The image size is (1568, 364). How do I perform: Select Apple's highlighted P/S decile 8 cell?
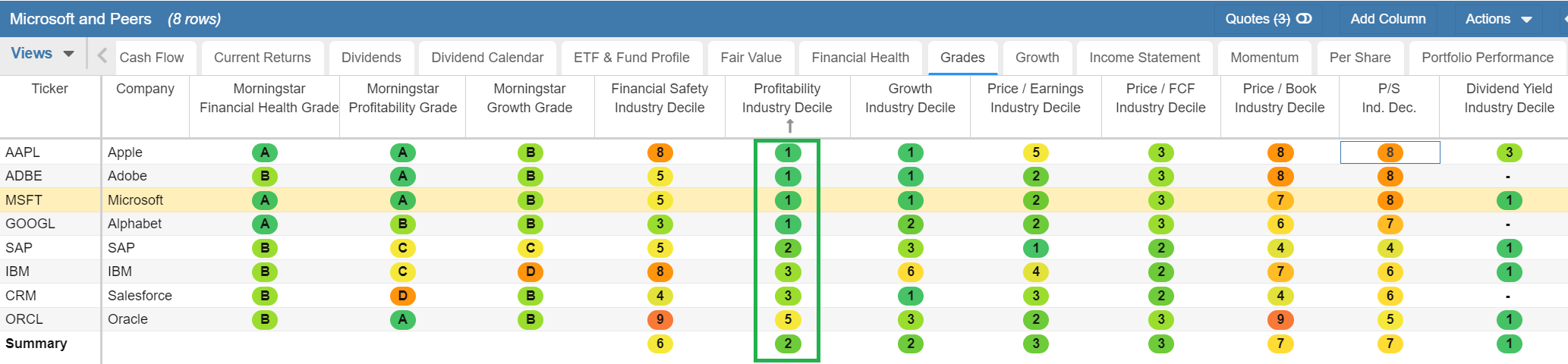[1390, 152]
